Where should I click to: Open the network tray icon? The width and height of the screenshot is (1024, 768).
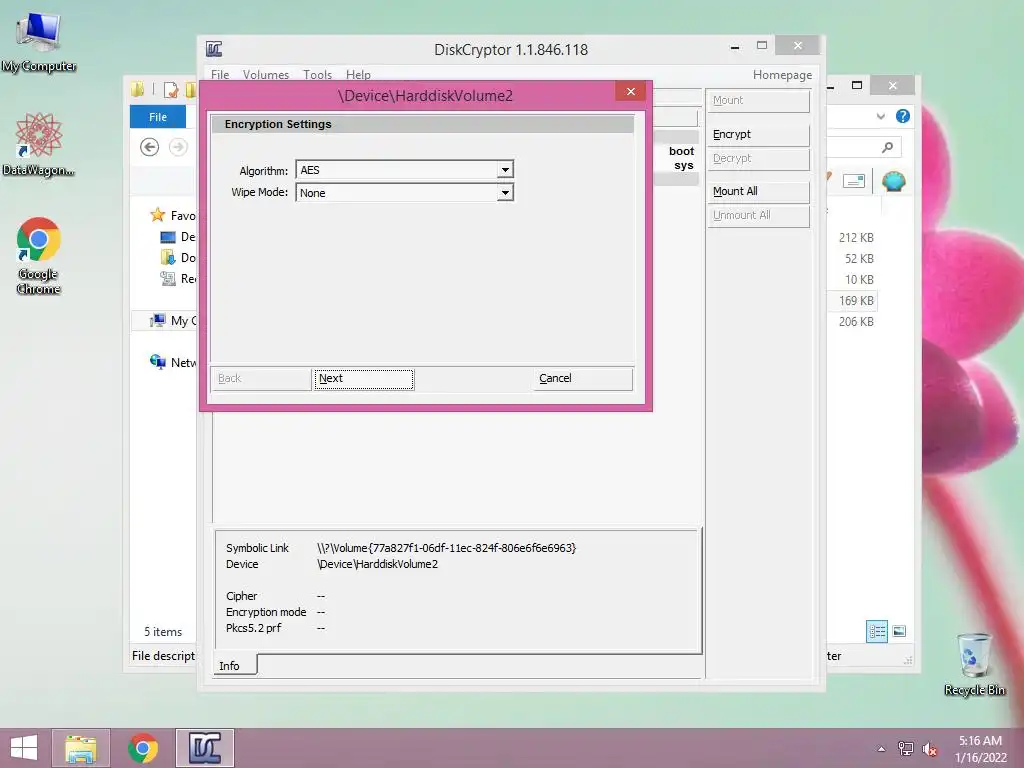(x=905, y=749)
